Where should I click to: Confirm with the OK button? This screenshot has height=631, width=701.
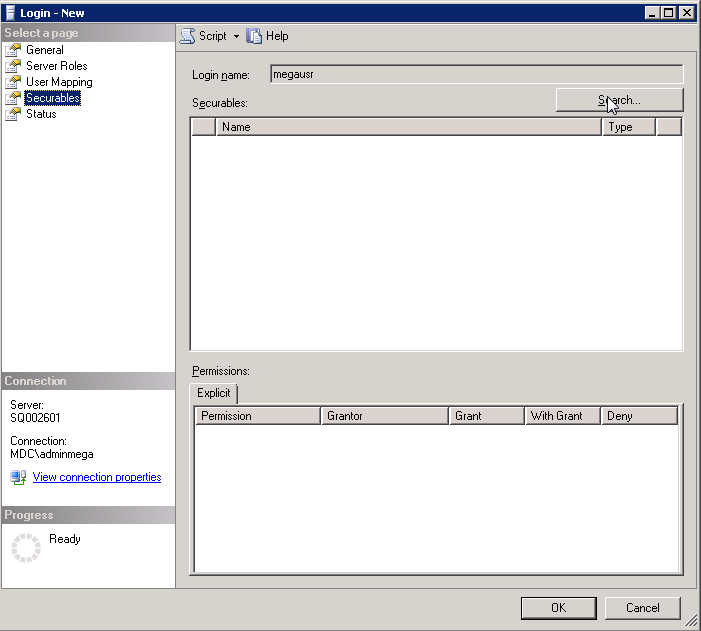[558, 608]
